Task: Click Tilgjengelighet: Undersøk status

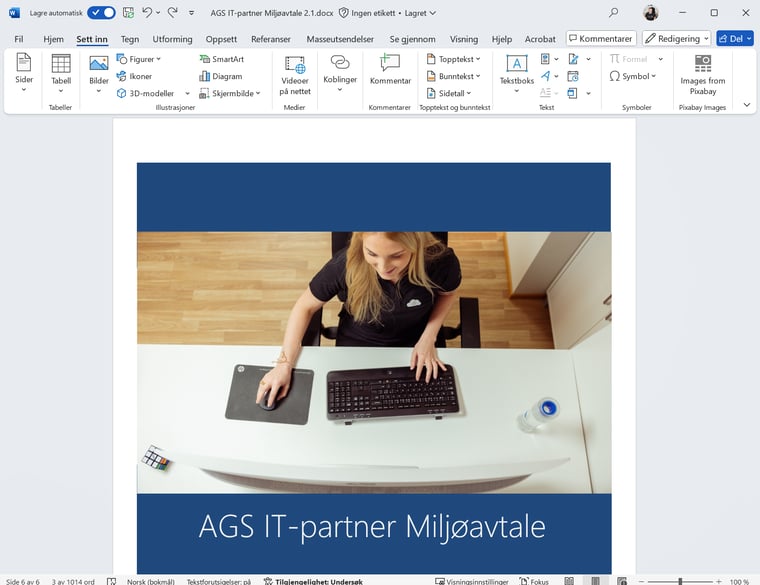Action: 313,581
